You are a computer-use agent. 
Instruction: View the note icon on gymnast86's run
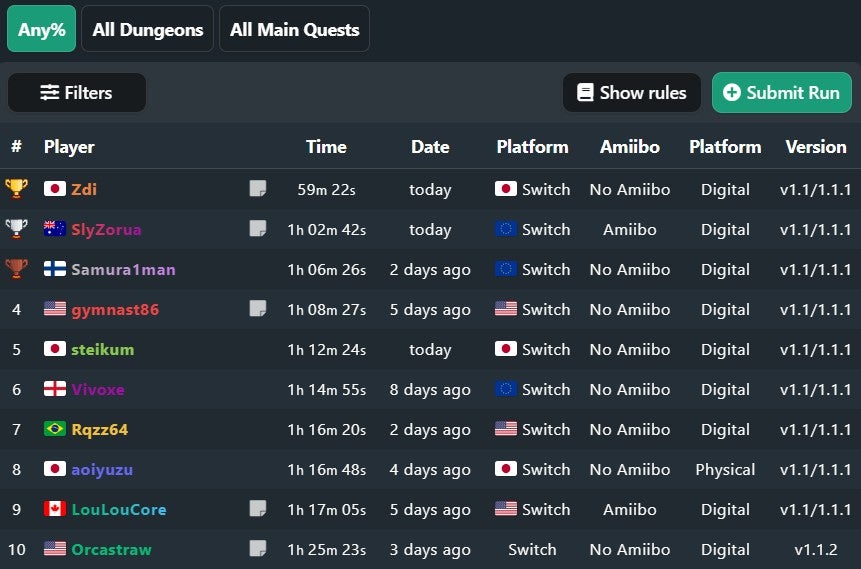tap(257, 309)
